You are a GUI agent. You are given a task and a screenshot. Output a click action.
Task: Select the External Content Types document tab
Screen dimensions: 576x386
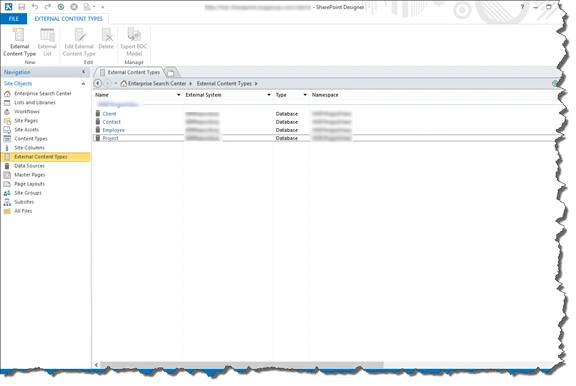[x=130, y=72]
